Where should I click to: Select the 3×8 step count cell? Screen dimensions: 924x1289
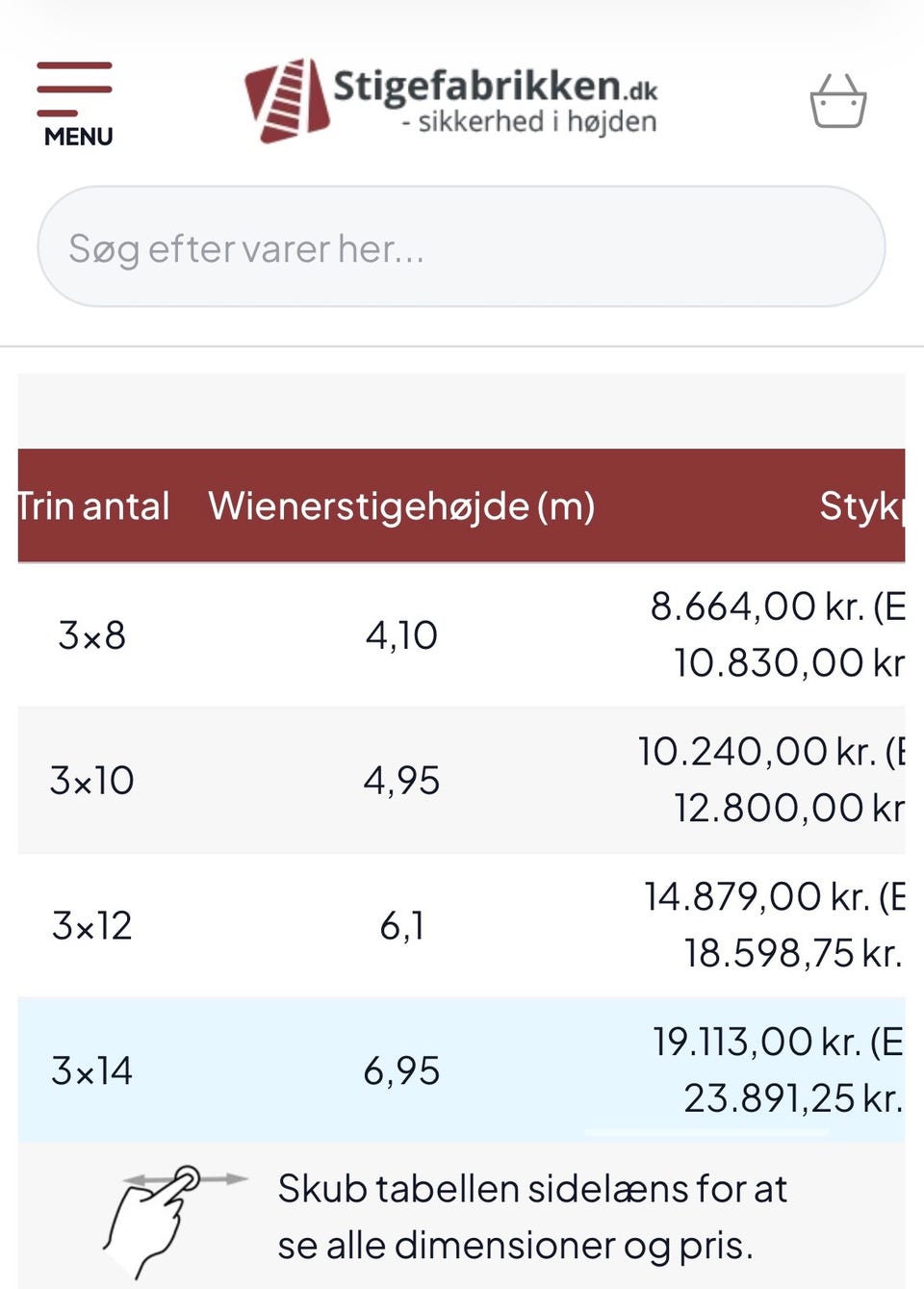coord(92,635)
